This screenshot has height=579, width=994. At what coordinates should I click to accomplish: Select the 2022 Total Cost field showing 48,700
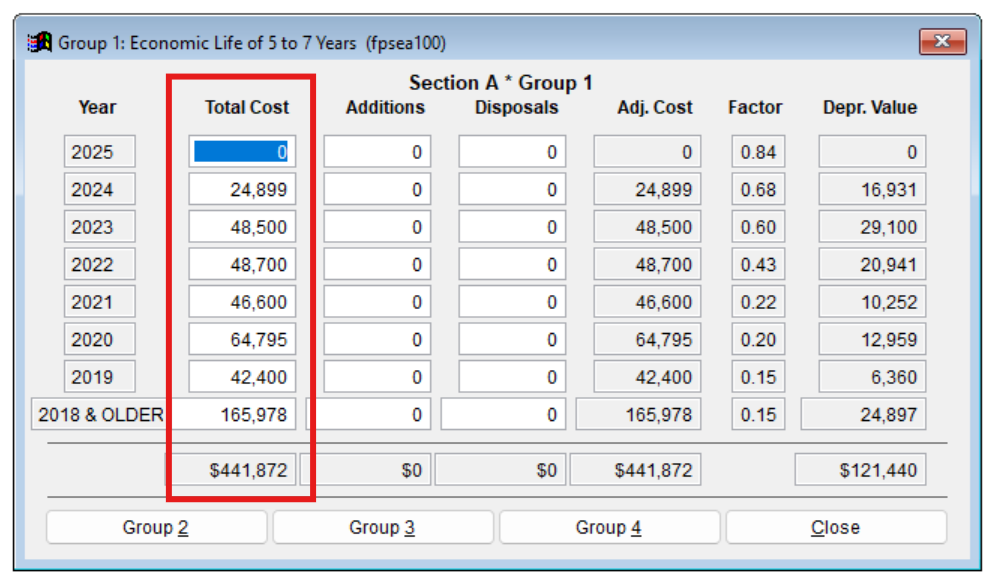(x=242, y=265)
